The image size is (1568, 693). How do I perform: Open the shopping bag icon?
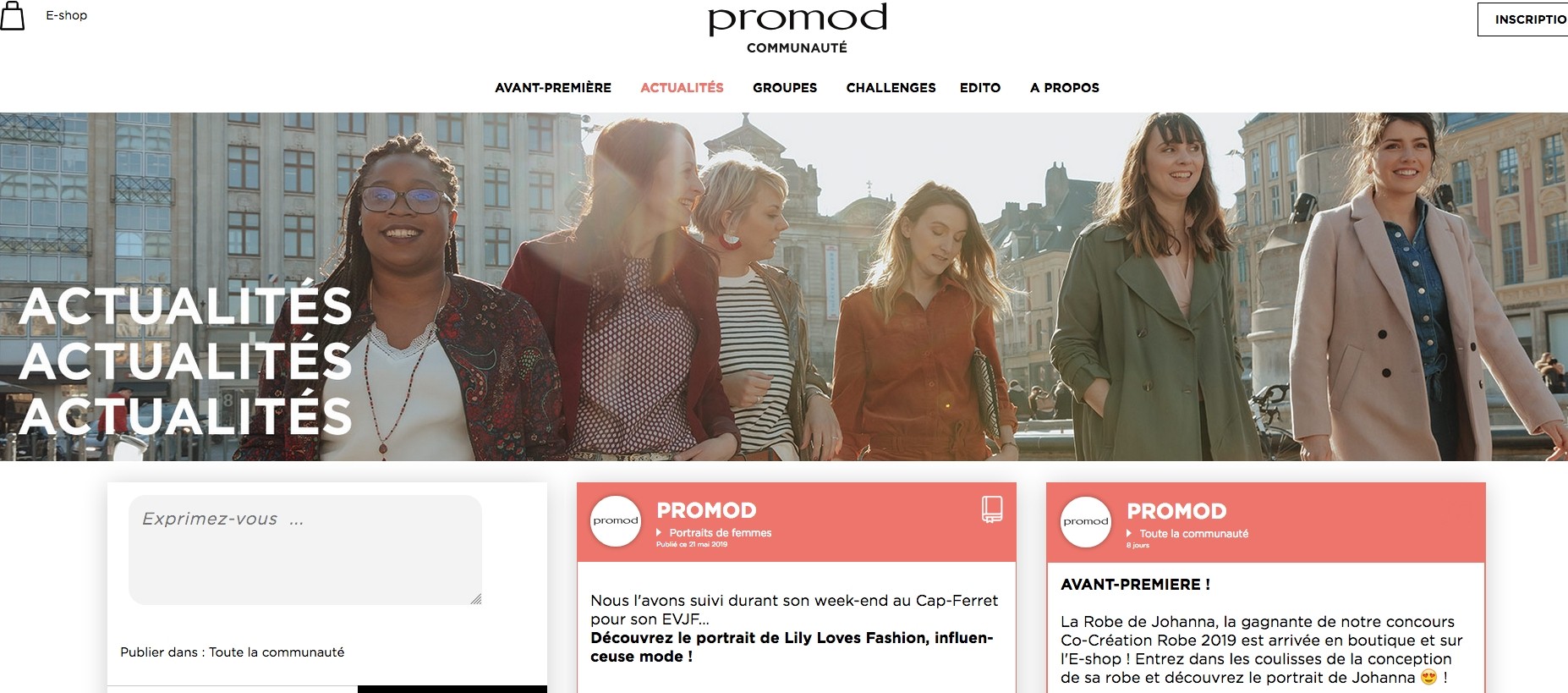12,15
